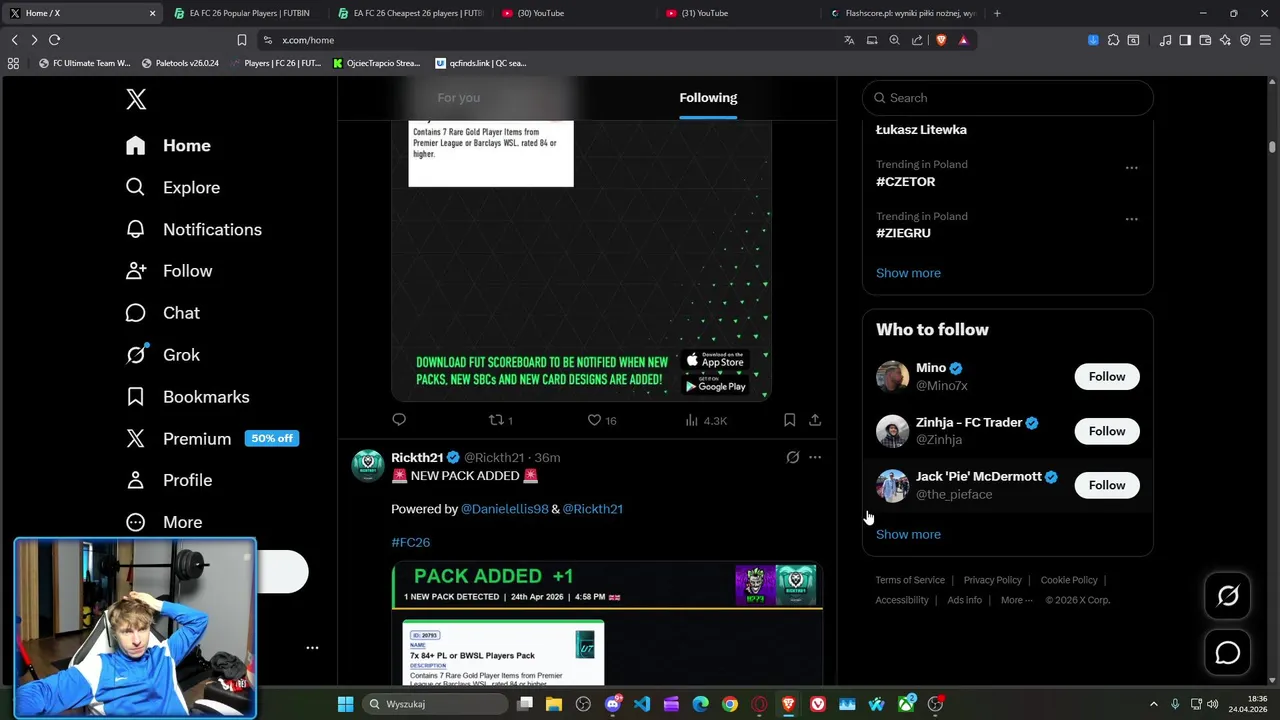The height and width of the screenshot is (720, 1280).
Task: Follow Mino
Action: 1106,377
